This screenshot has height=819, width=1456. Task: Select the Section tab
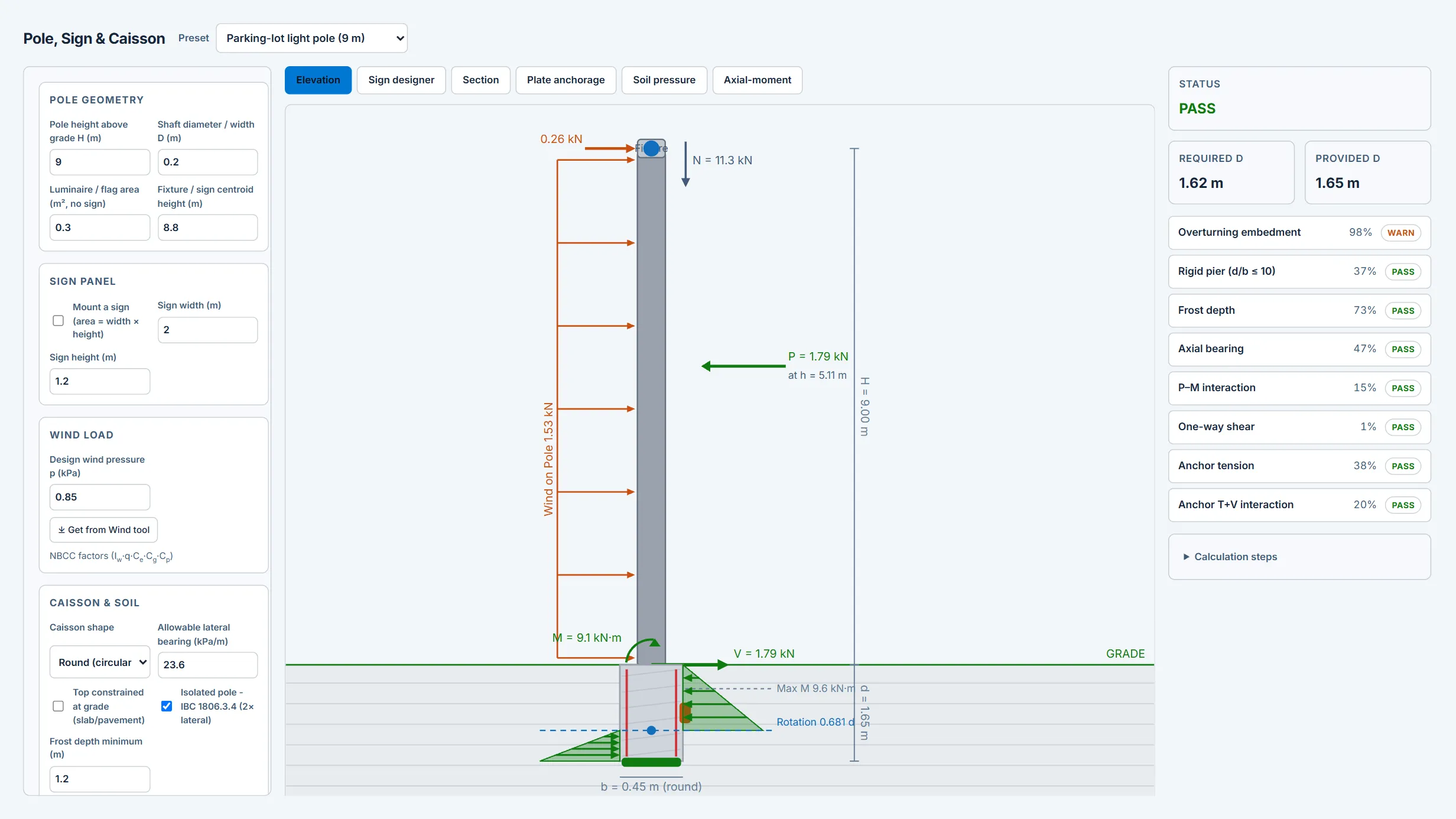tap(480, 80)
